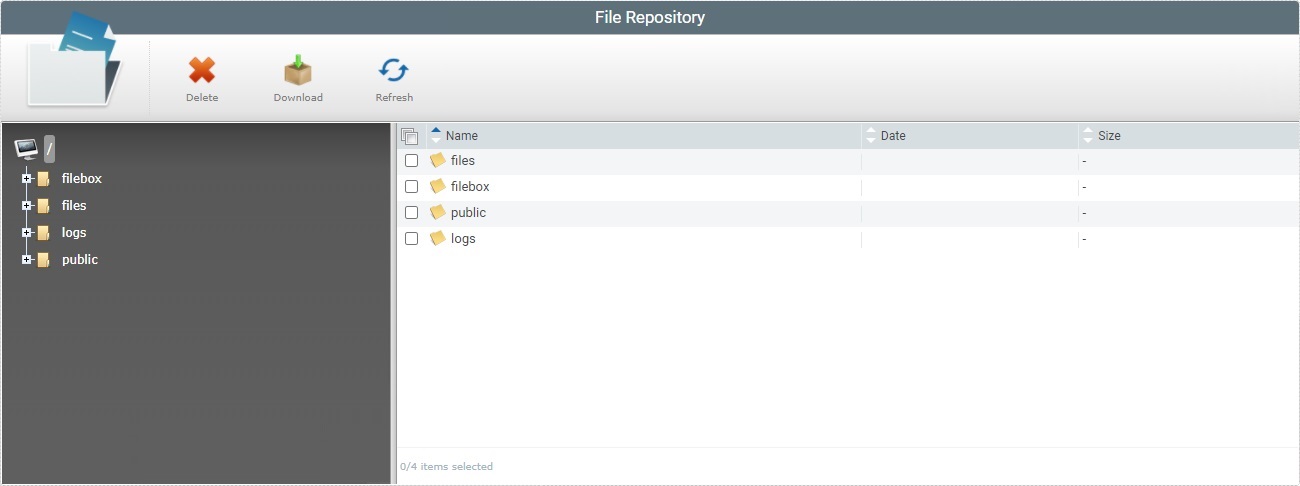Screen dimensions: 1300x486
Task: Click the File Repository title text
Action: point(650,17)
